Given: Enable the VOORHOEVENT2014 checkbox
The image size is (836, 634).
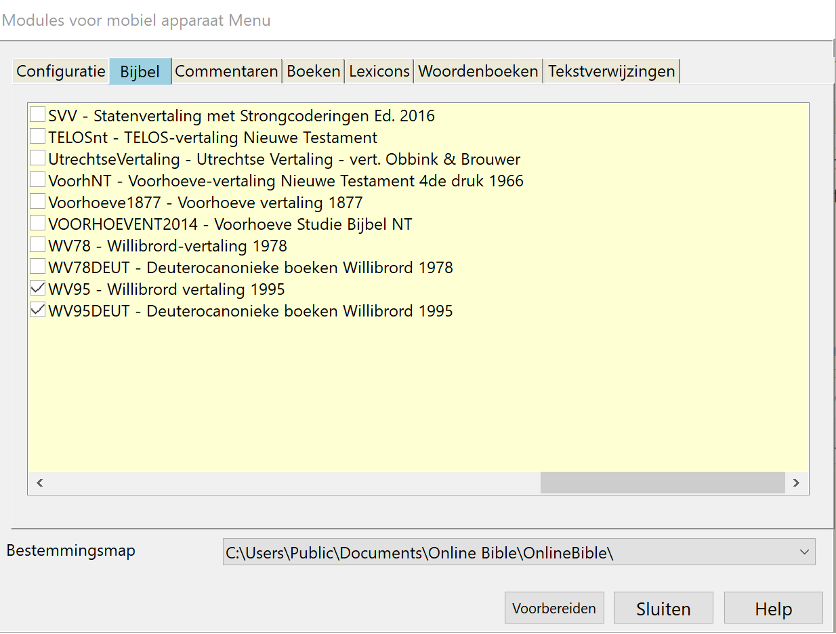Looking at the screenshot, I should click(38, 223).
